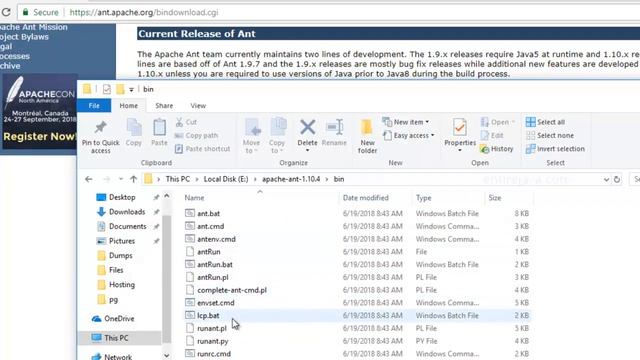Switch to the Share ribbon tab

pos(164,106)
